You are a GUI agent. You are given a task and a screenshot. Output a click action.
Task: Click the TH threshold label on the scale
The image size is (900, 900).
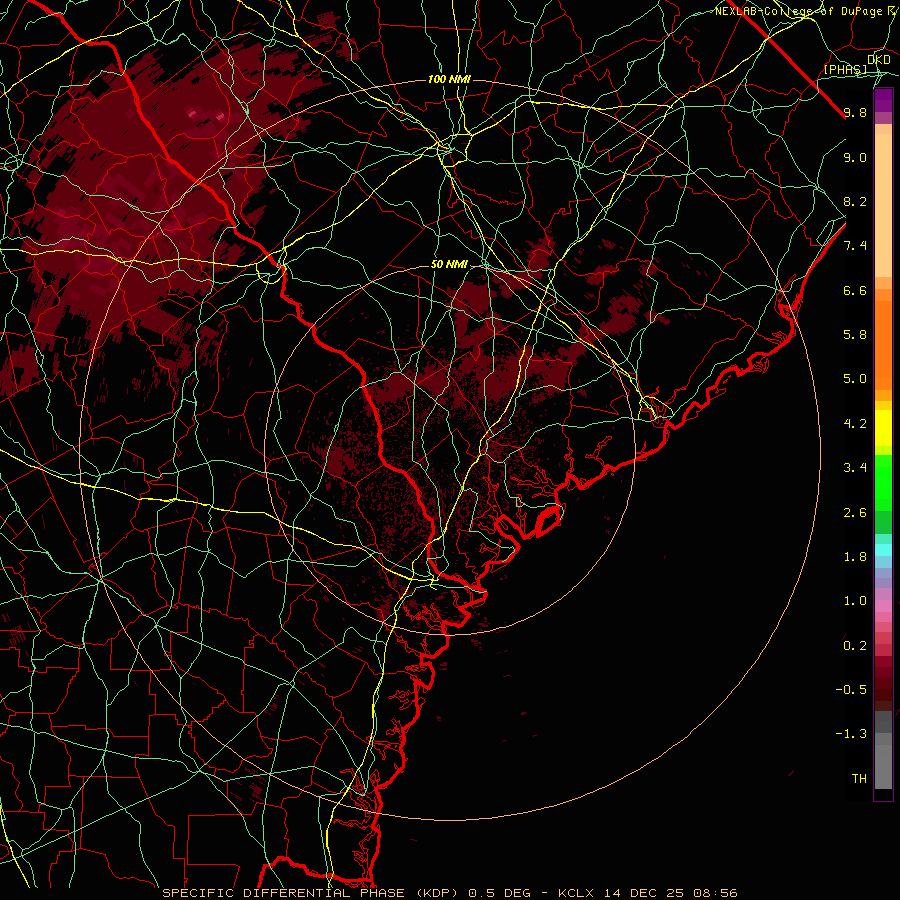coord(859,779)
